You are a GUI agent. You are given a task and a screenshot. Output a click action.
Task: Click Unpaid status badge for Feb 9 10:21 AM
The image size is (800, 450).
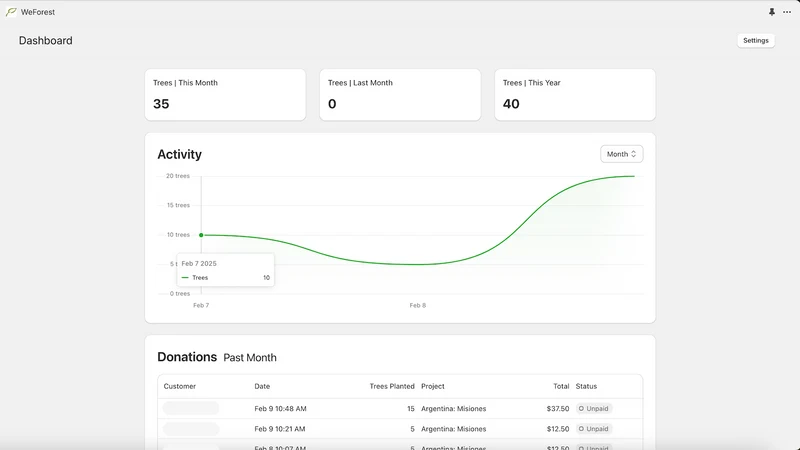click(x=594, y=429)
